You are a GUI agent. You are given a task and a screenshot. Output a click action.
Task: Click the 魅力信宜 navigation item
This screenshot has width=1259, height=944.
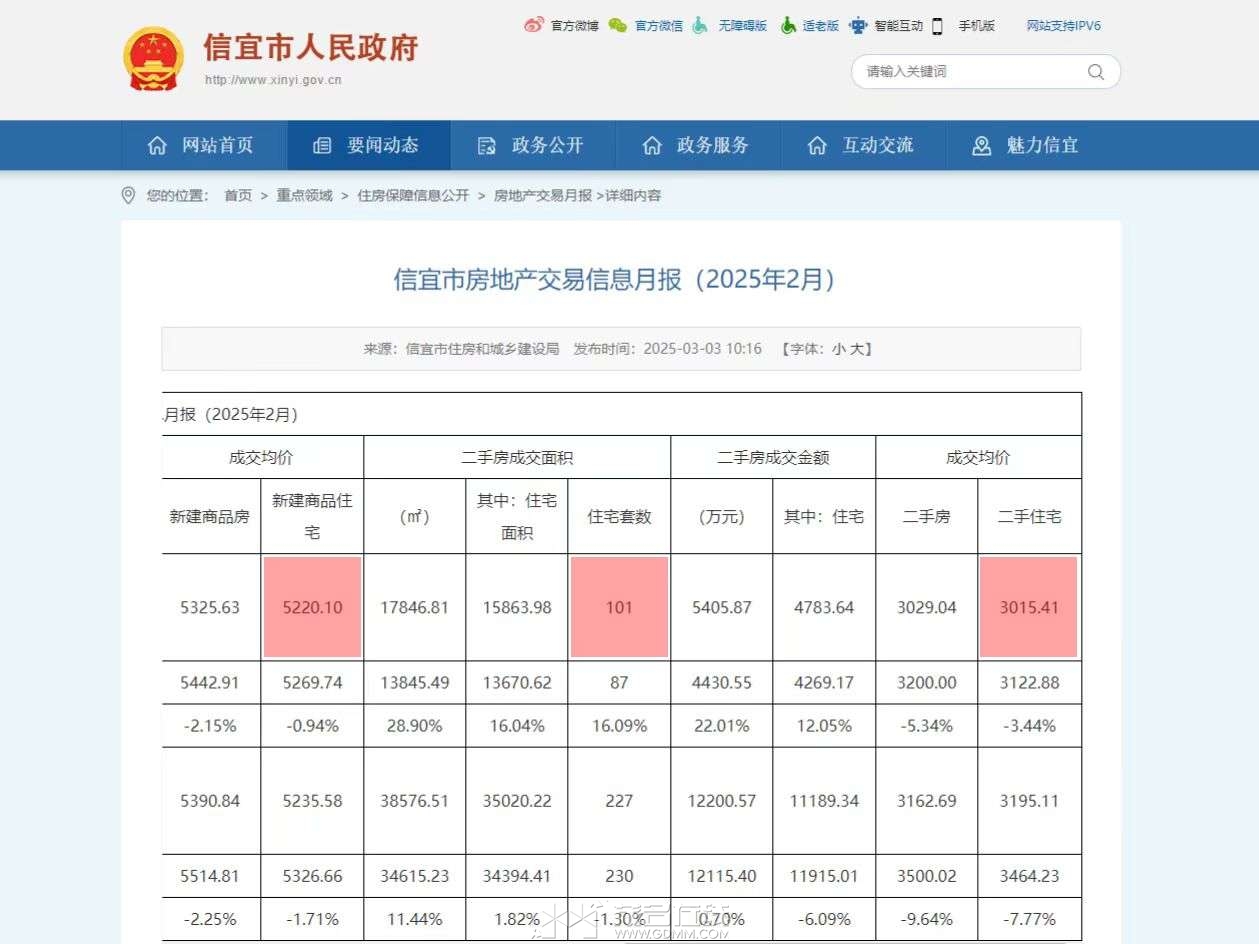coord(1027,146)
